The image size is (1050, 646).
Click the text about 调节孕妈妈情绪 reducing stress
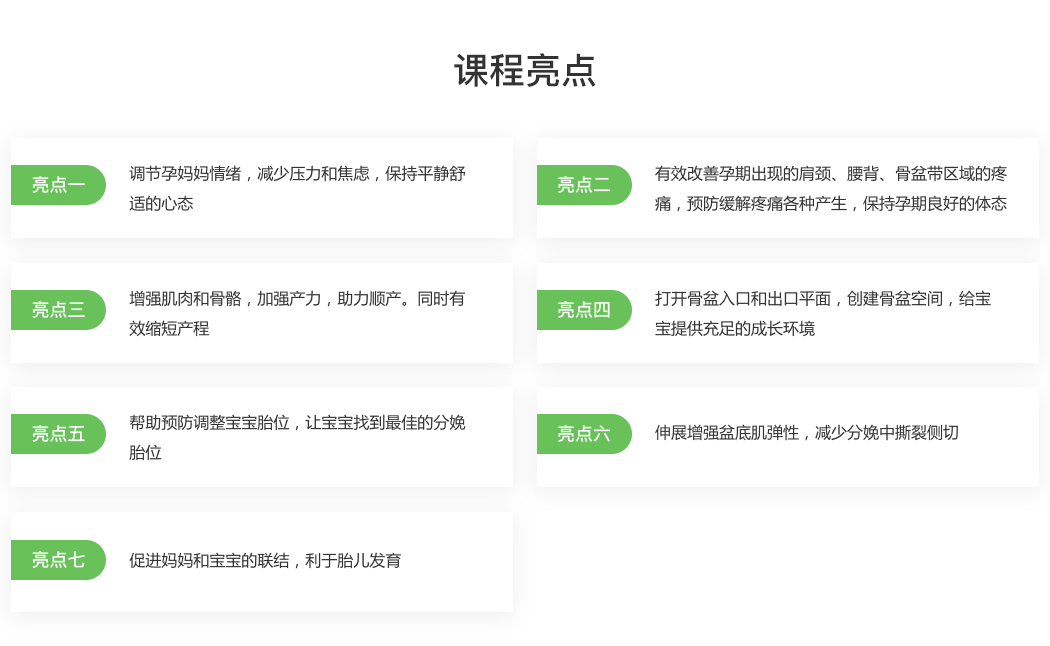click(x=296, y=187)
